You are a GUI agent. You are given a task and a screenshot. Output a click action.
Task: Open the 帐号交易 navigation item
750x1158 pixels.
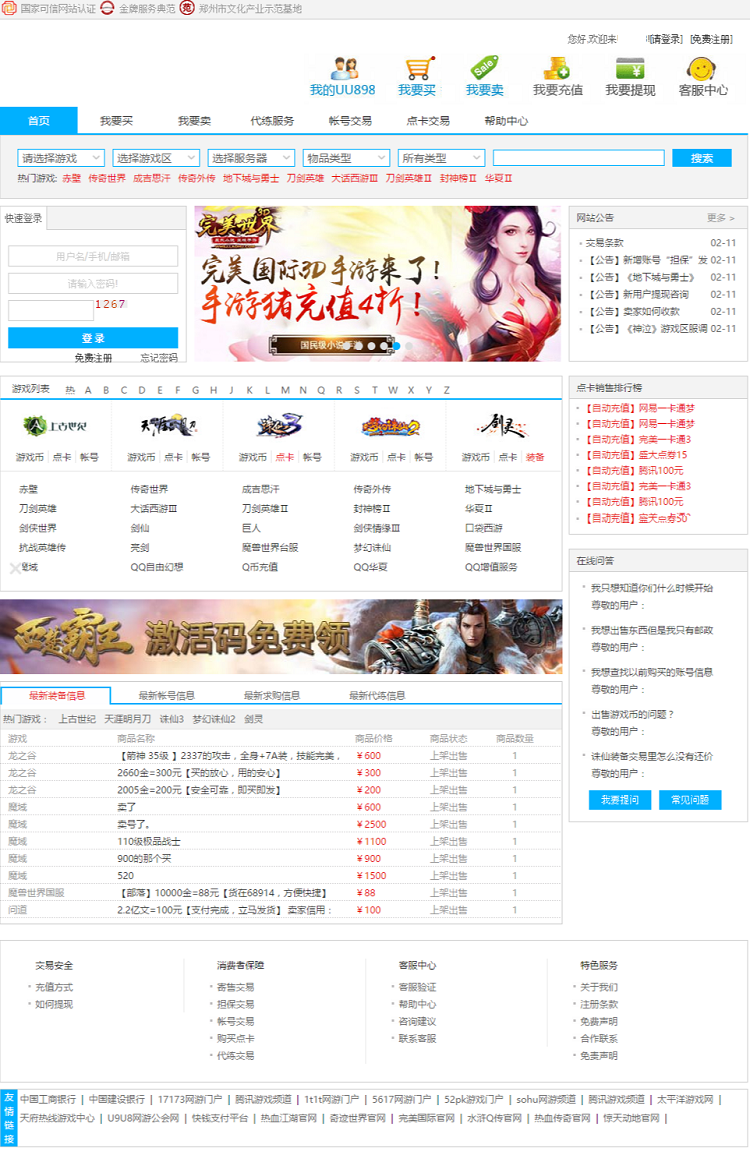pos(350,121)
